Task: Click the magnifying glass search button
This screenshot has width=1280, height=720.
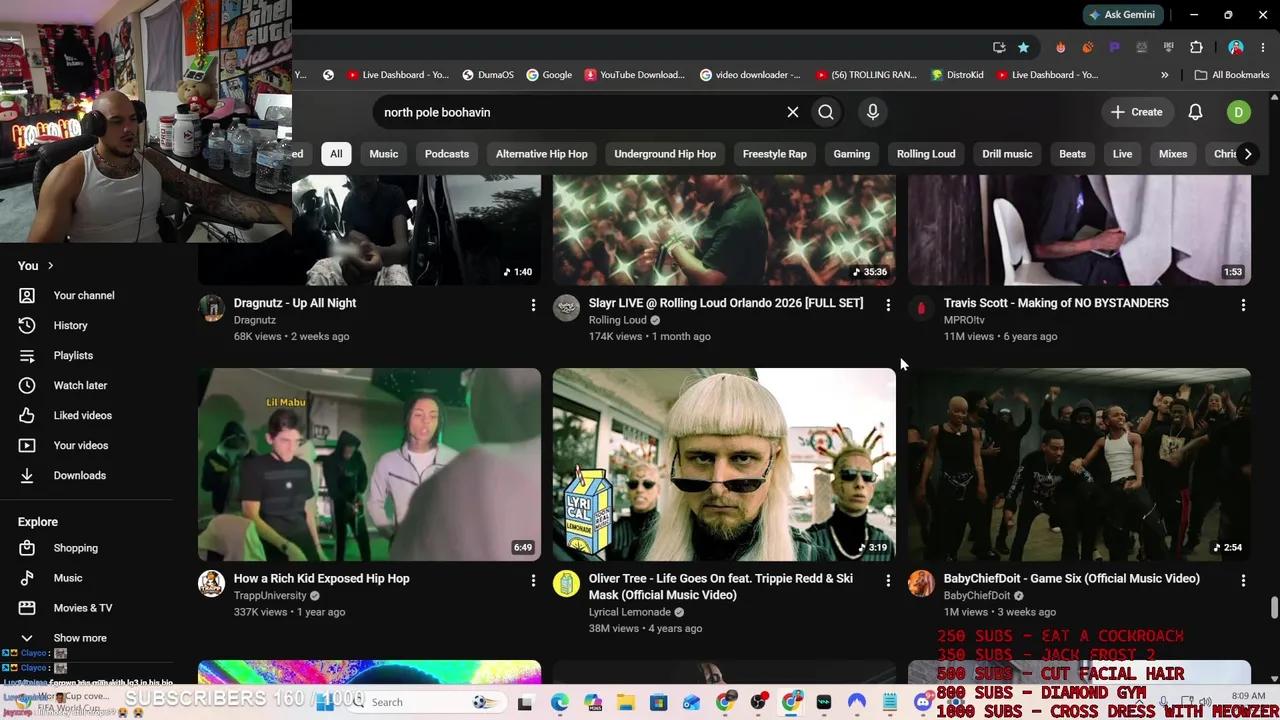Action: [x=826, y=112]
